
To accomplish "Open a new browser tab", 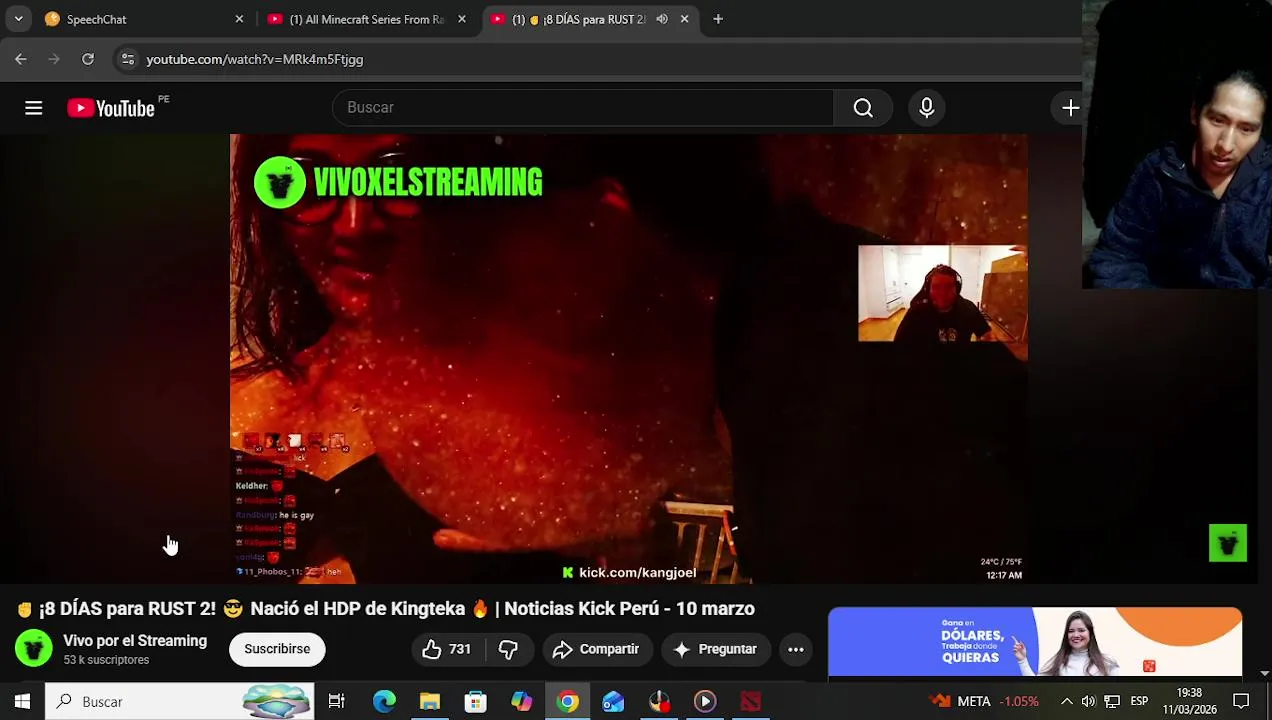I will [718, 19].
